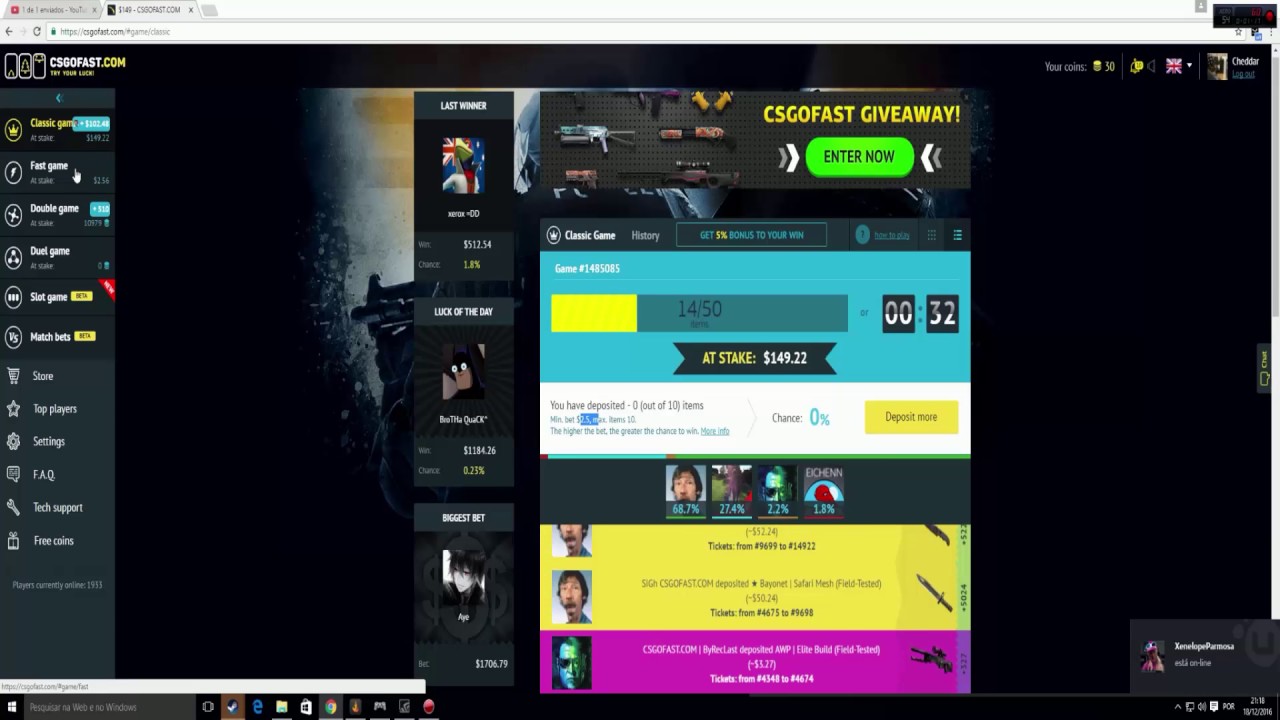Close the giveaway banner
1280x720 pixels.
tap(965, 97)
